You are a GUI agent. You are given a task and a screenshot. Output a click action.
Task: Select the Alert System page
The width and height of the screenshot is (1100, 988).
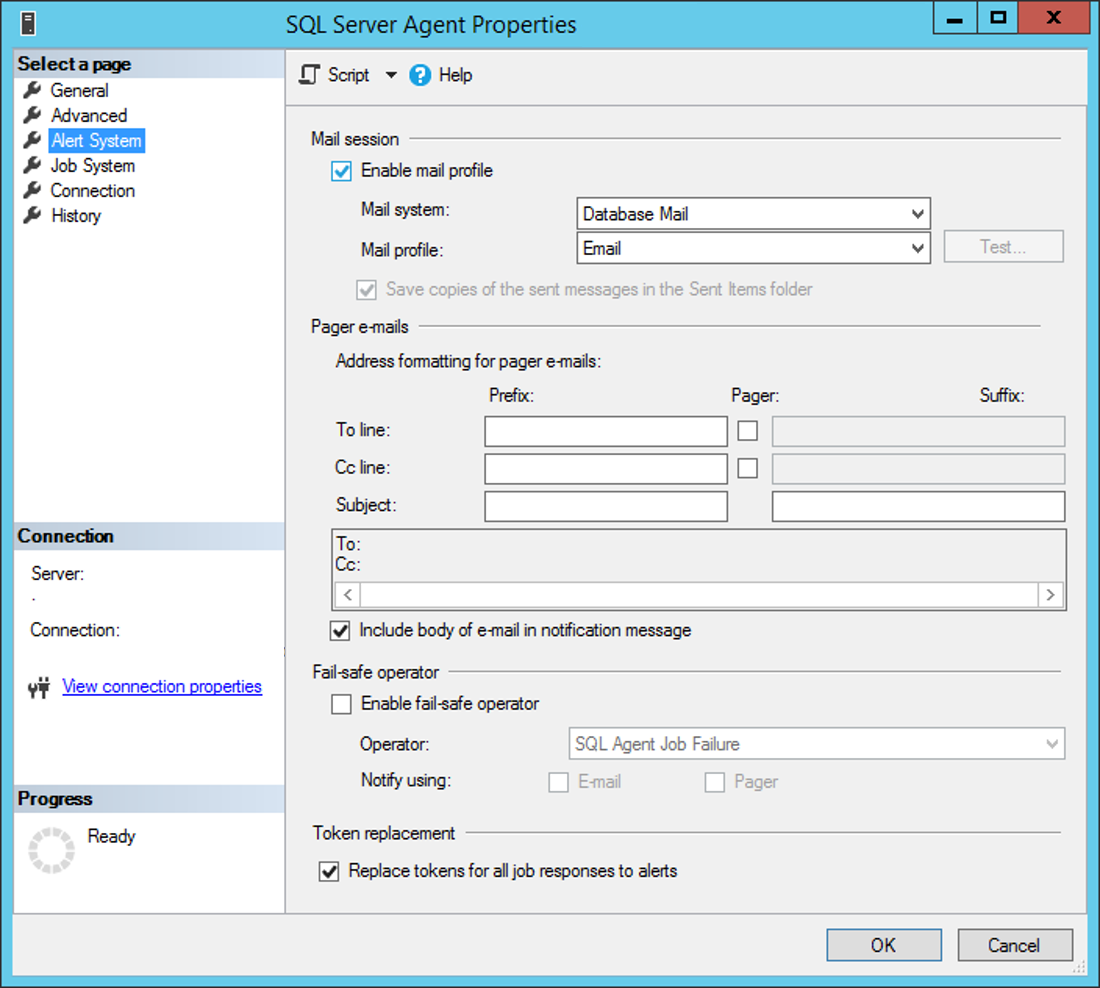(x=95, y=140)
